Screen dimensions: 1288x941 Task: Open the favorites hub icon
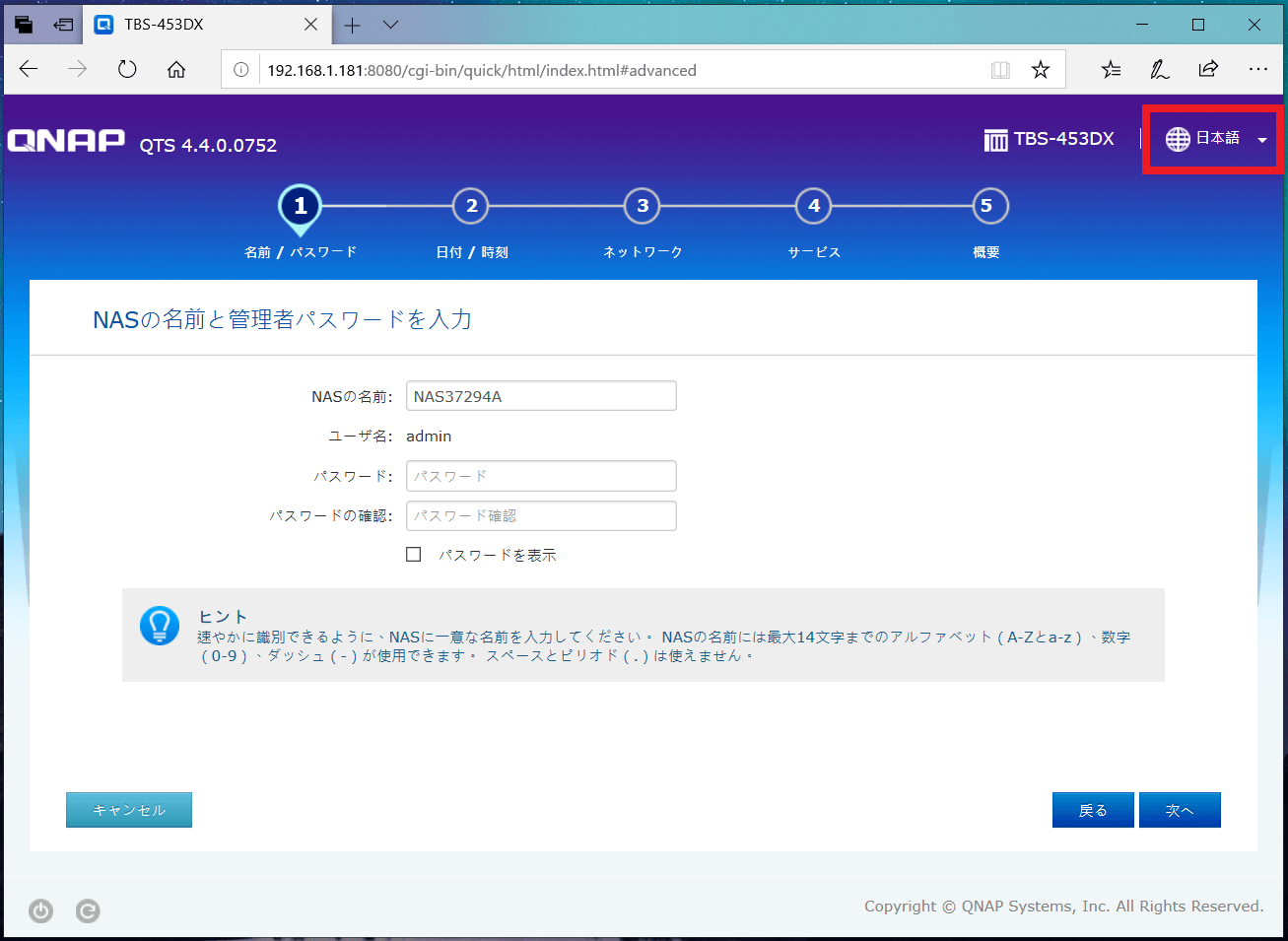click(x=1111, y=69)
